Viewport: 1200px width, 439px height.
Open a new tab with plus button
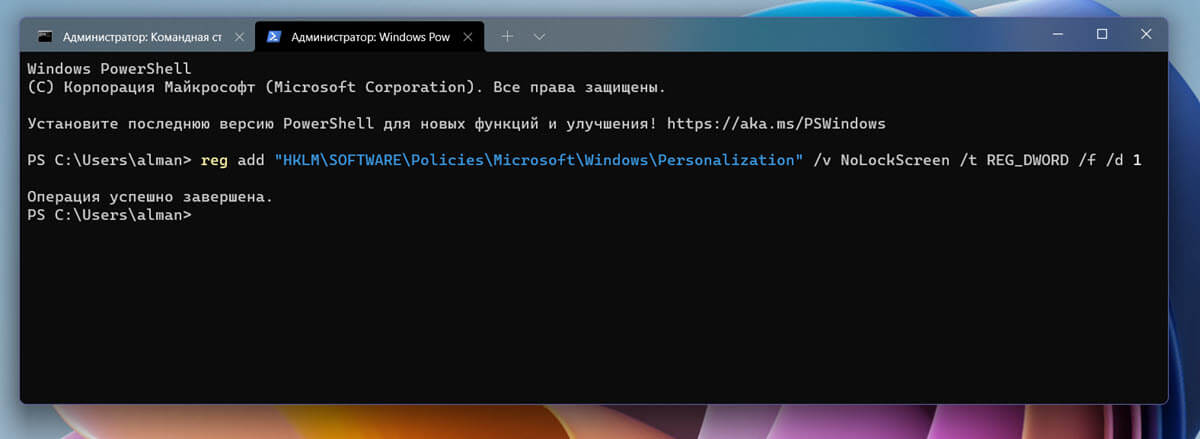[x=507, y=36]
